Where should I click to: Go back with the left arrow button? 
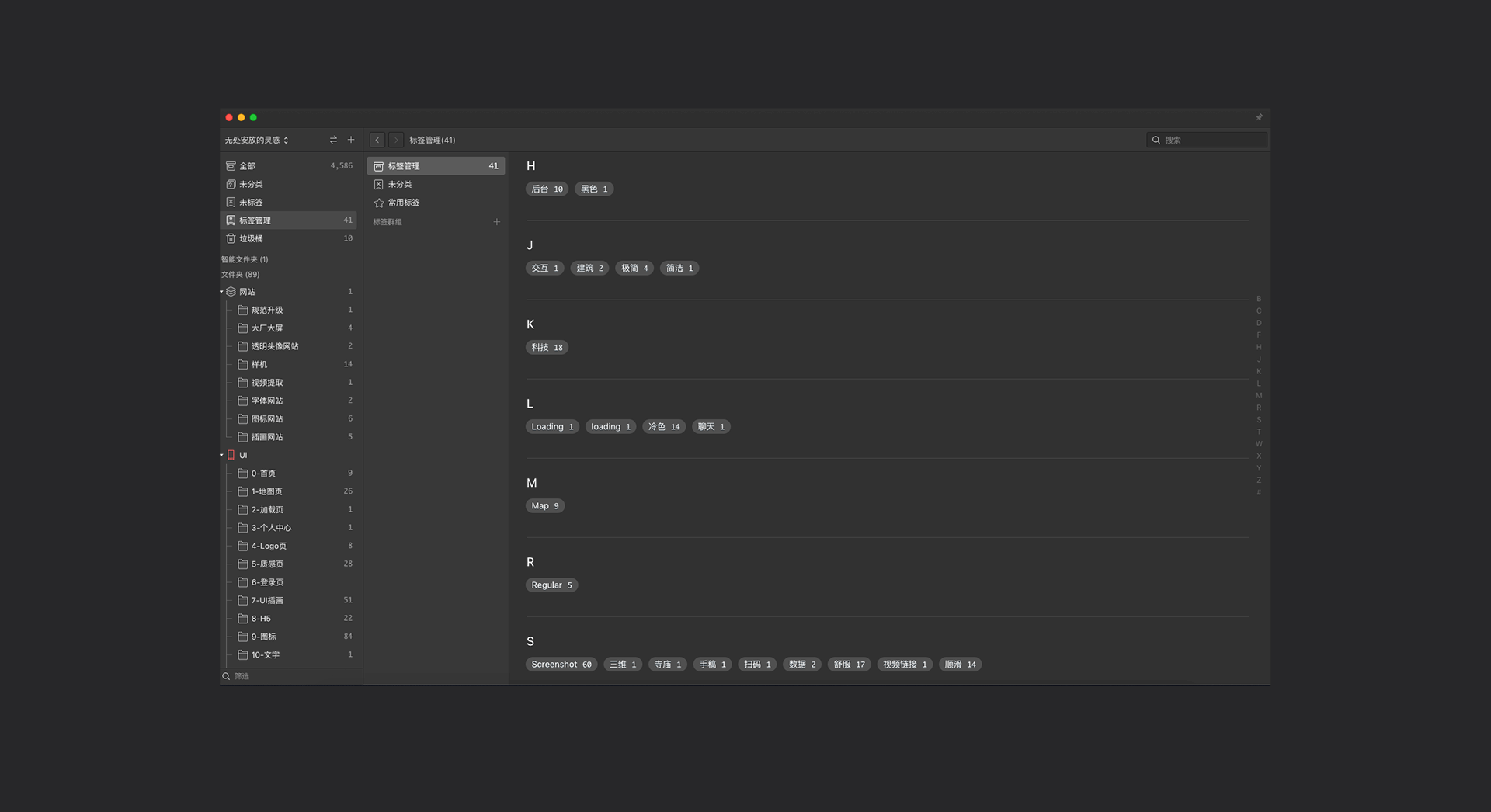(x=377, y=140)
